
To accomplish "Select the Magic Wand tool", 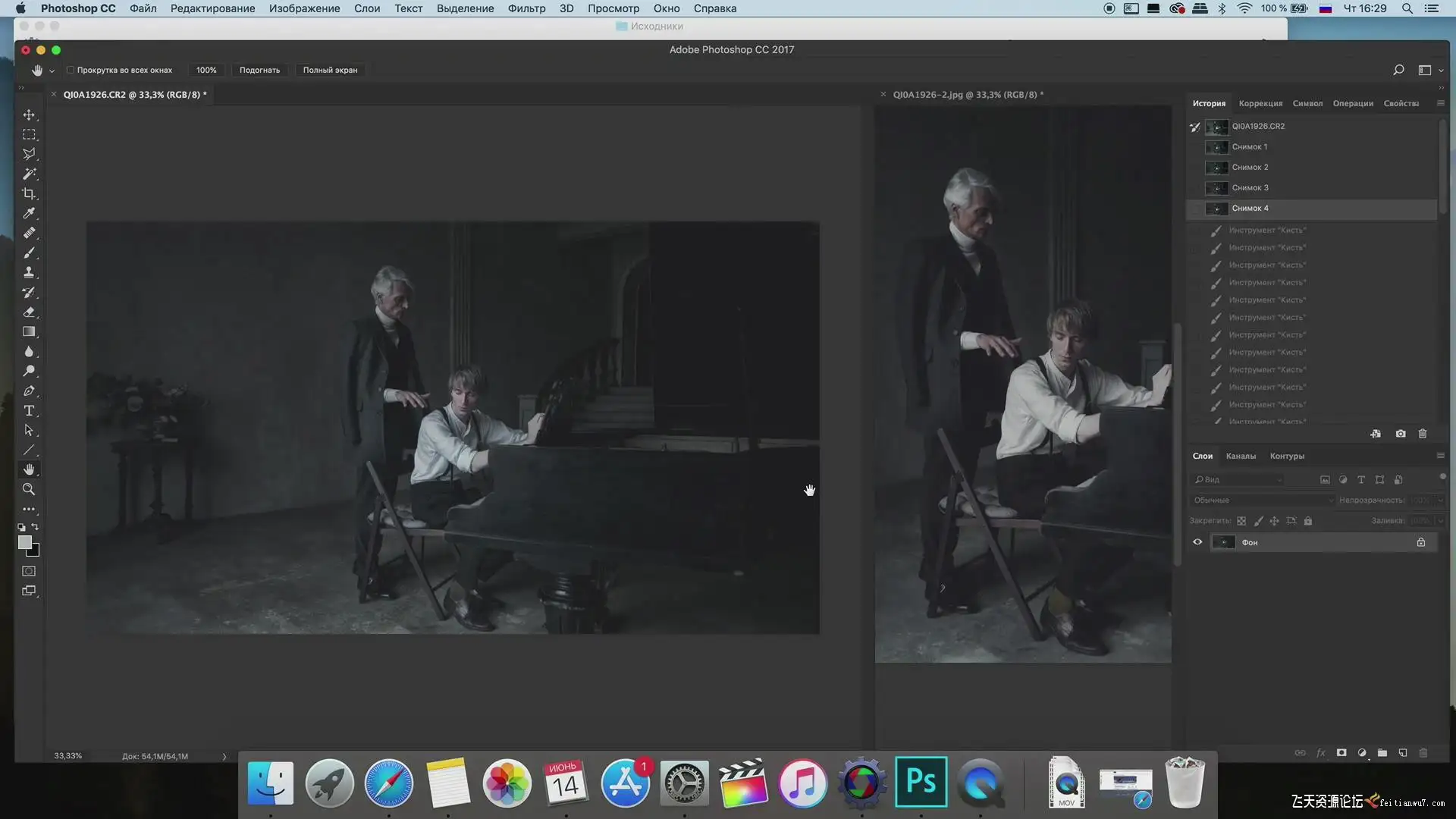I will pos(29,174).
